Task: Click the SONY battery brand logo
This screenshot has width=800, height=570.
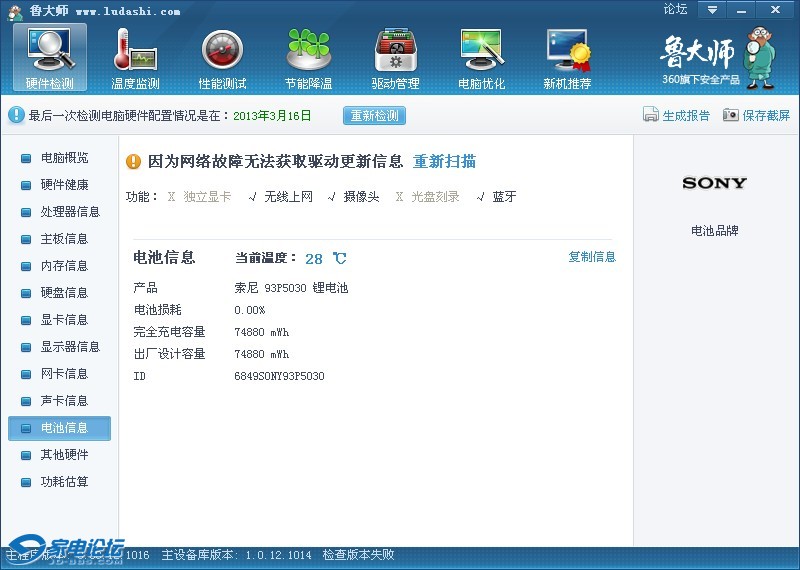Action: 714,183
